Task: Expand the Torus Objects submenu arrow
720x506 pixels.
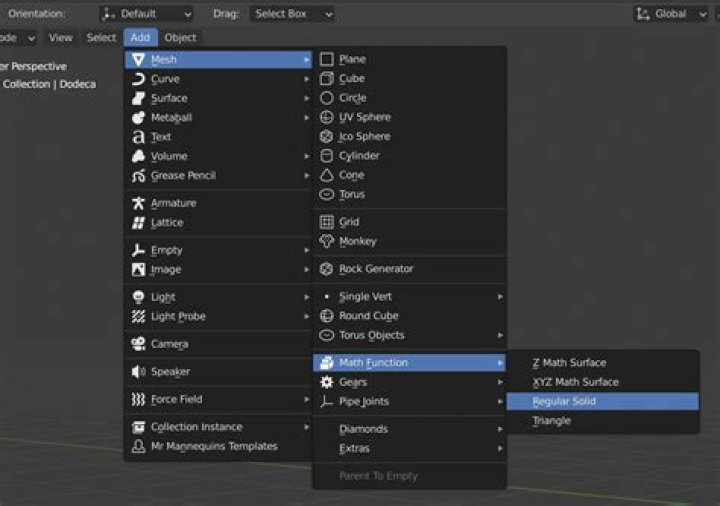Action: (500, 335)
